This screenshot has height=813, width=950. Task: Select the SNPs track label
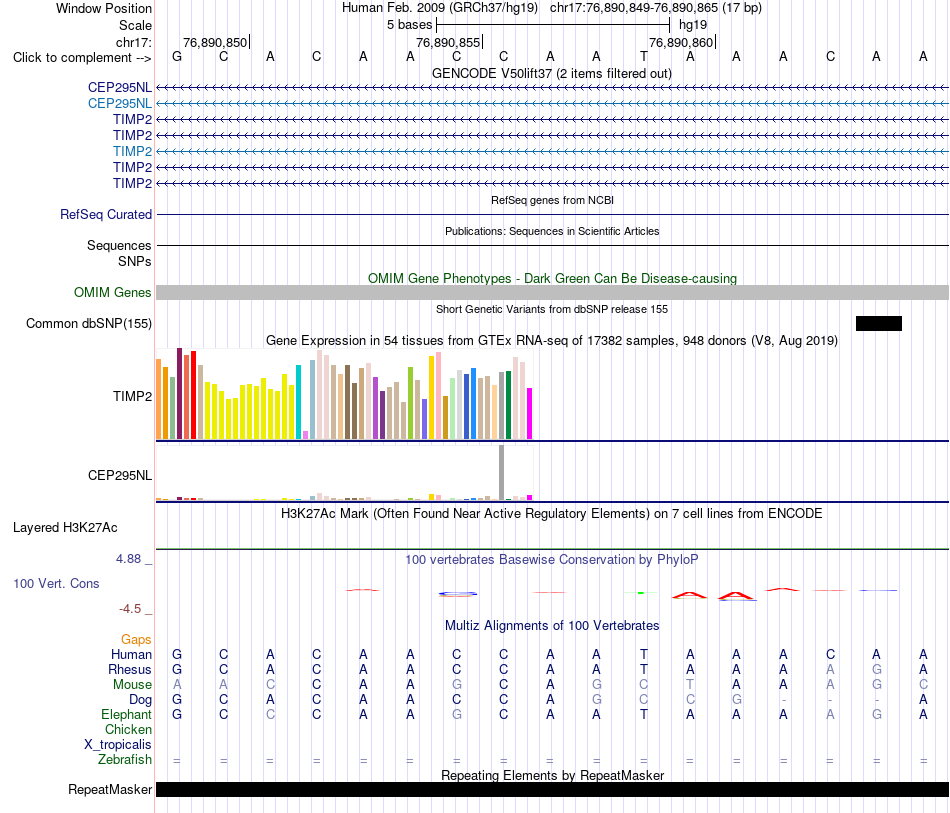click(x=135, y=261)
